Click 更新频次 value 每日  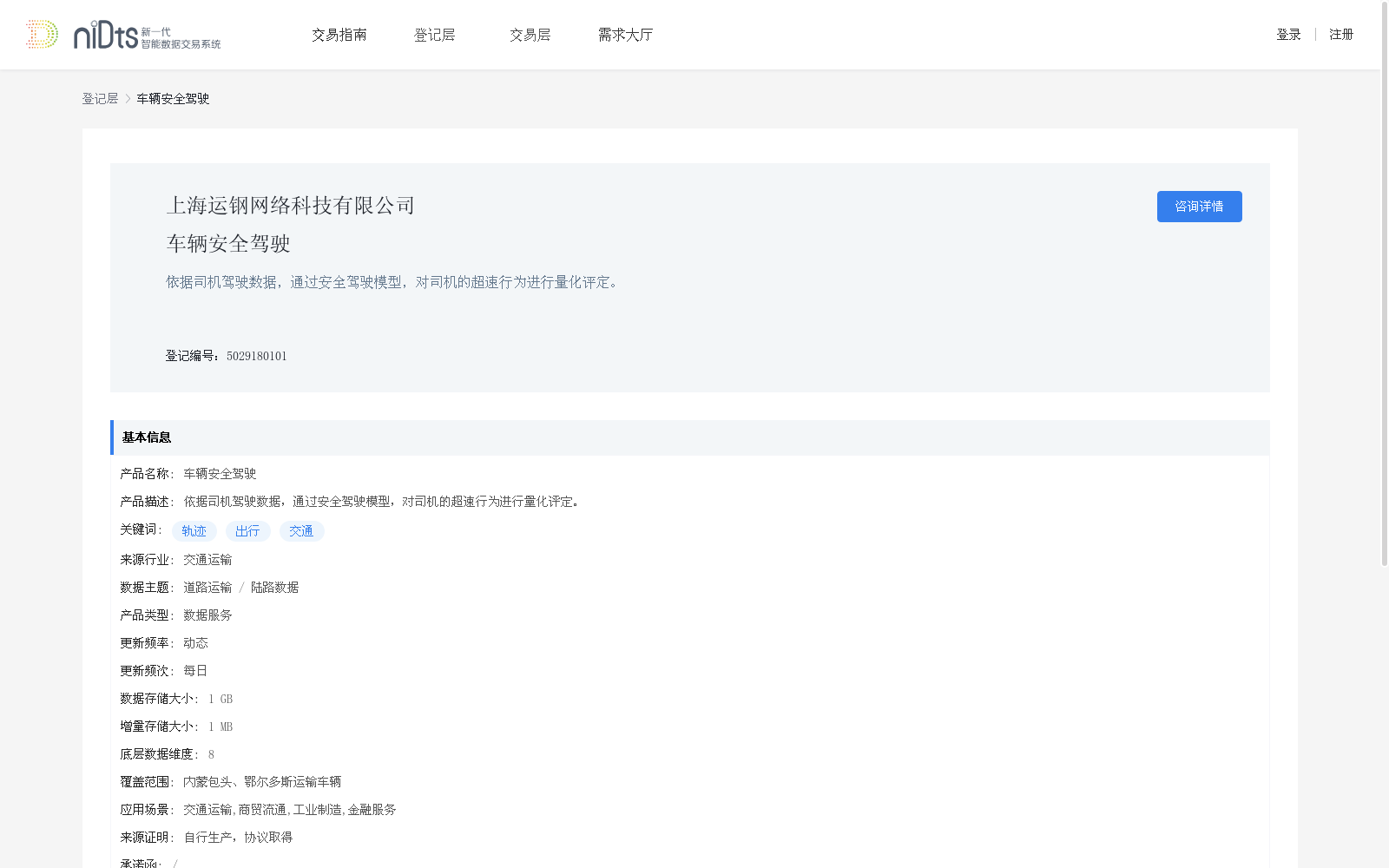pyautogui.click(x=195, y=671)
